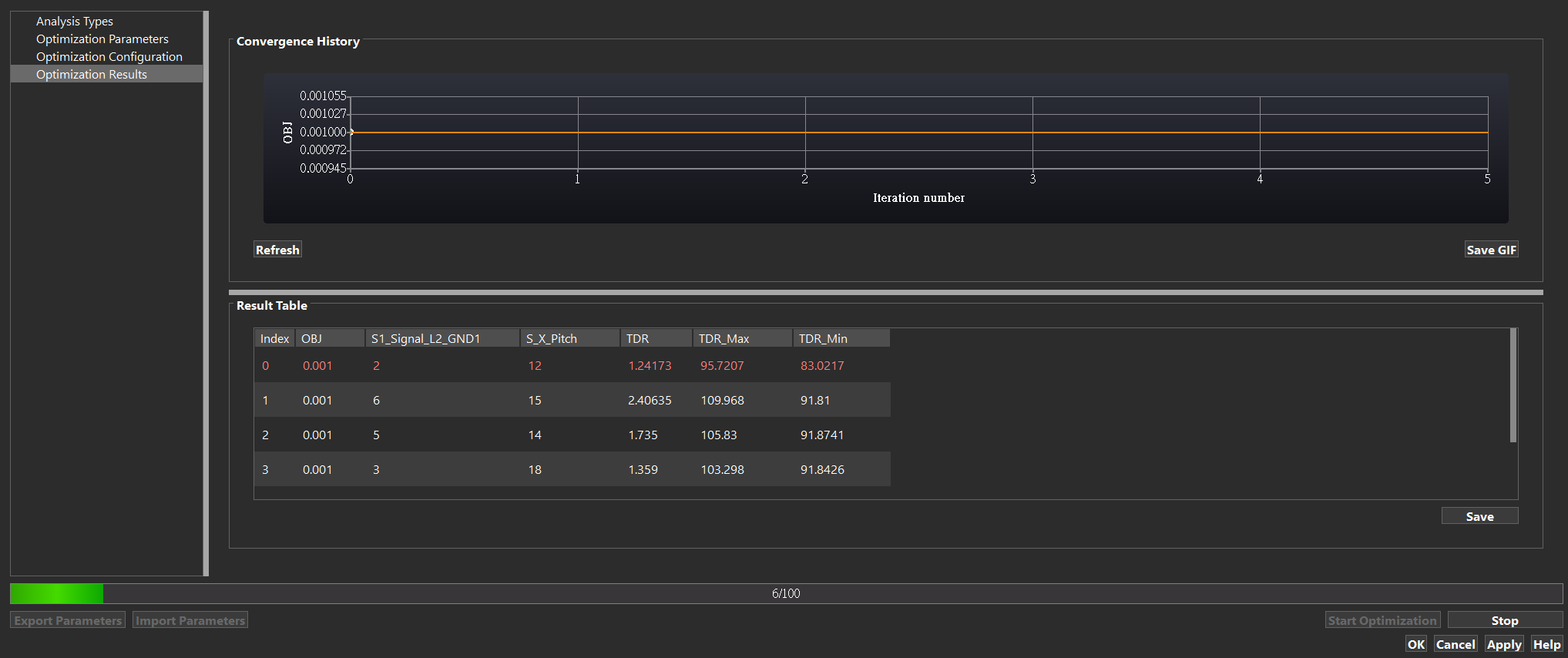Click the result table vertical scrollbar

pos(1513,385)
